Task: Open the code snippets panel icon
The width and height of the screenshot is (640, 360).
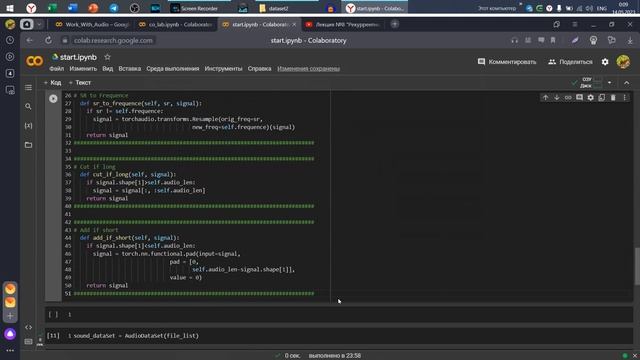Action: pos(28,327)
